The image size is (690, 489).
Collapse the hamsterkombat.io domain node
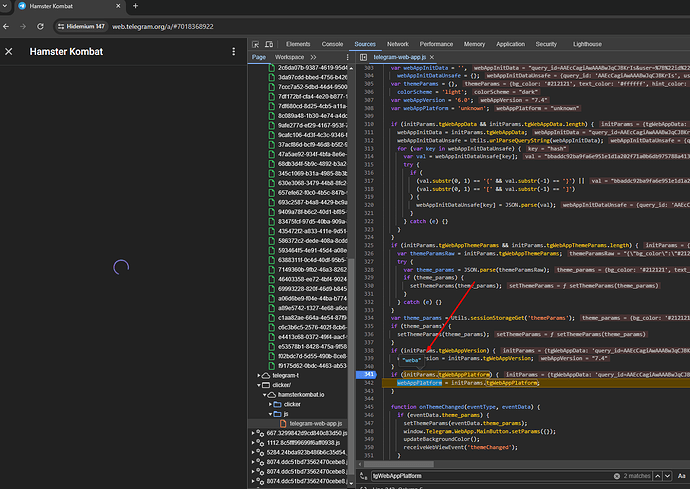click(x=264, y=395)
